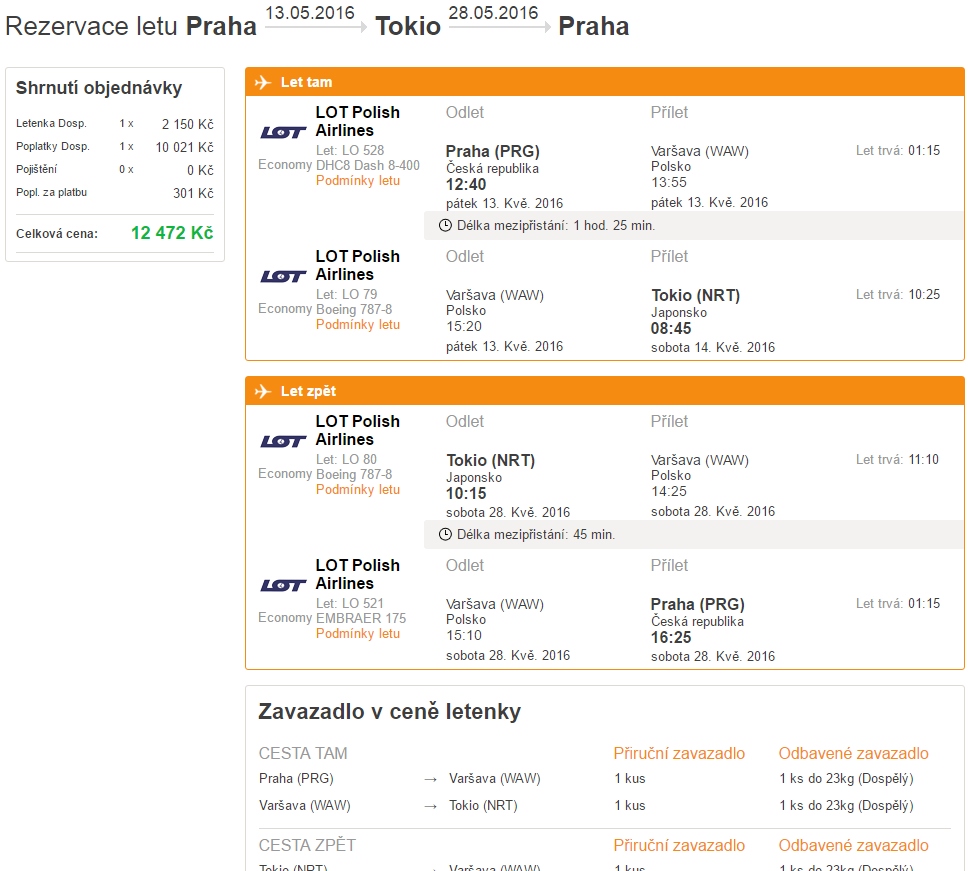This screenshot has height=871, width=968.
Task: Click Délka mezipřistání: 45 min. text
Action: click(x=536, y=535)
